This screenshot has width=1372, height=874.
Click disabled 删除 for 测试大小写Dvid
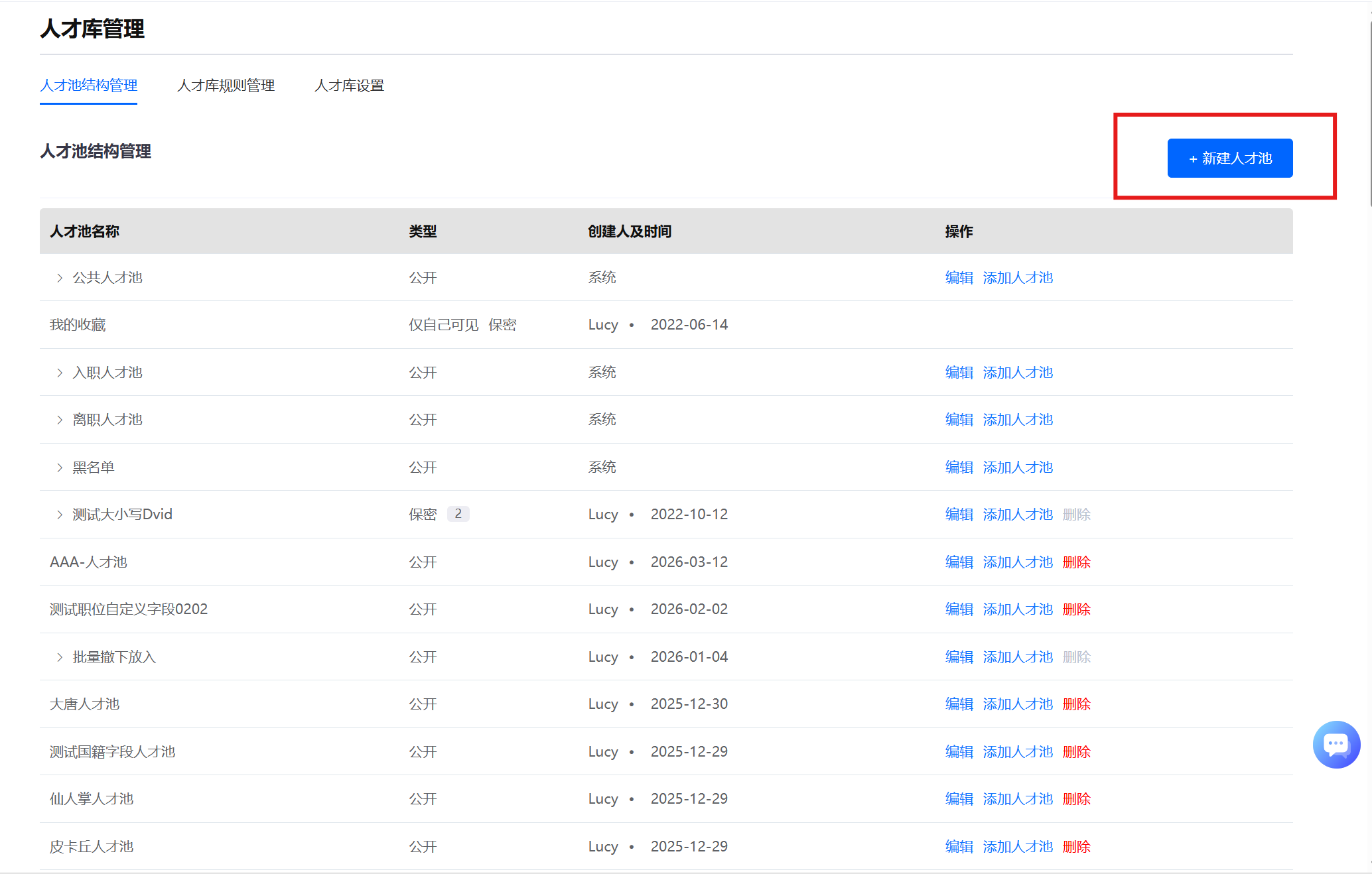tap(1077, 515)
